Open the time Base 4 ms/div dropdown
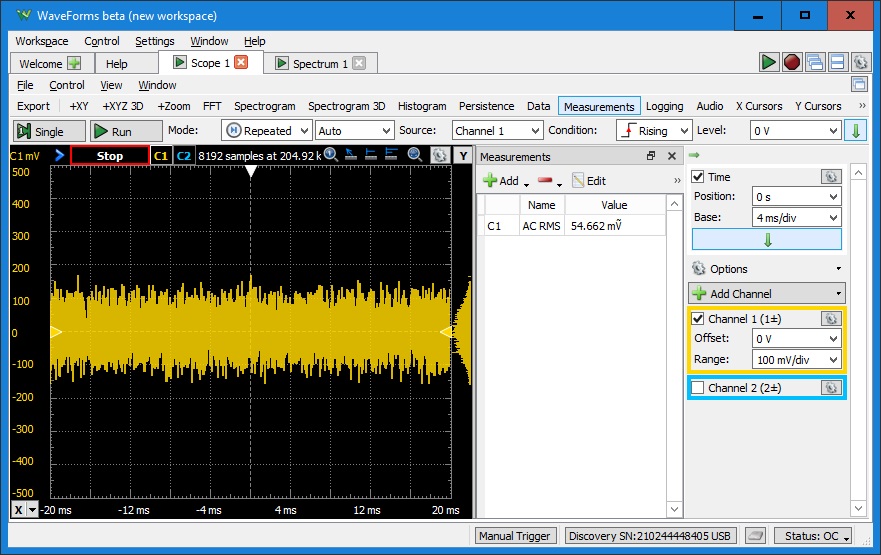 click(797, 217)
